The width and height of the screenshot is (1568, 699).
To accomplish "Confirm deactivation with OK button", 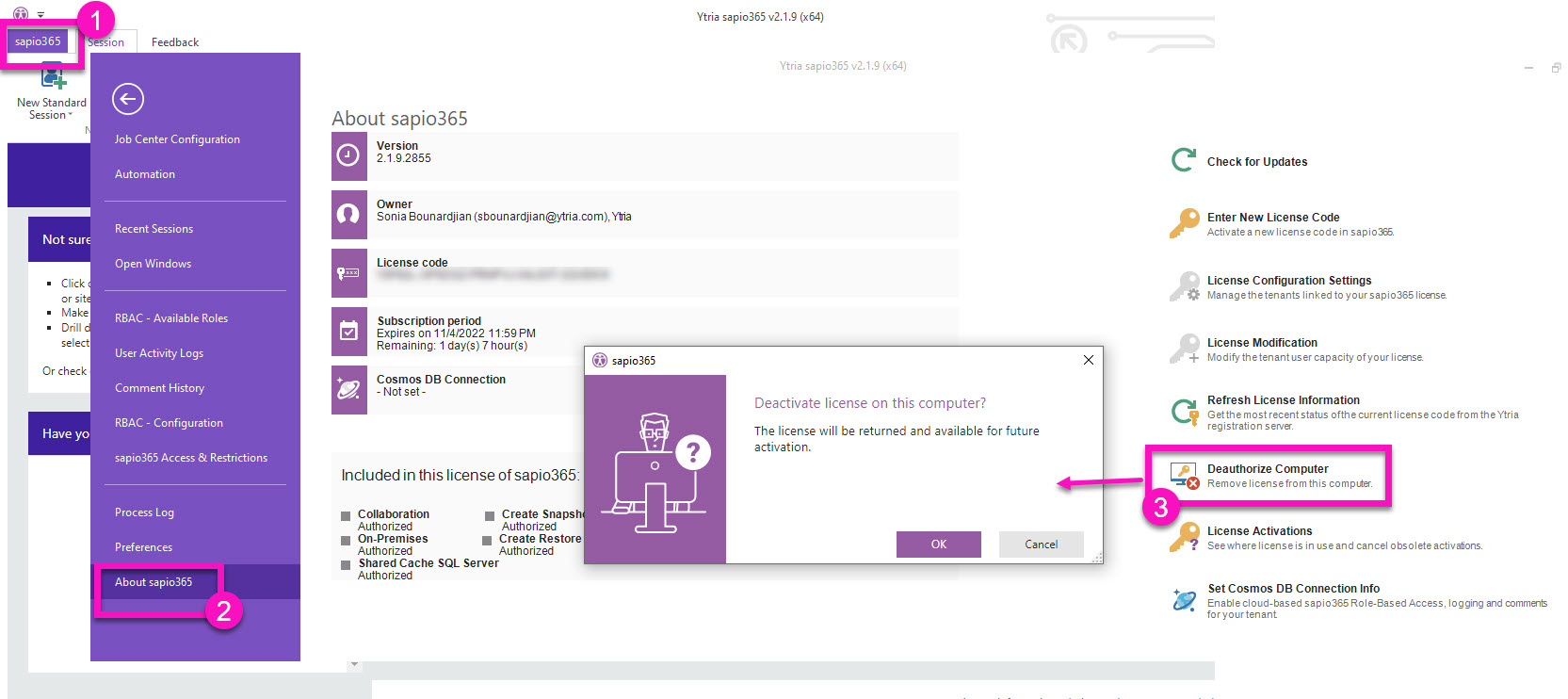I will [938, 544].
